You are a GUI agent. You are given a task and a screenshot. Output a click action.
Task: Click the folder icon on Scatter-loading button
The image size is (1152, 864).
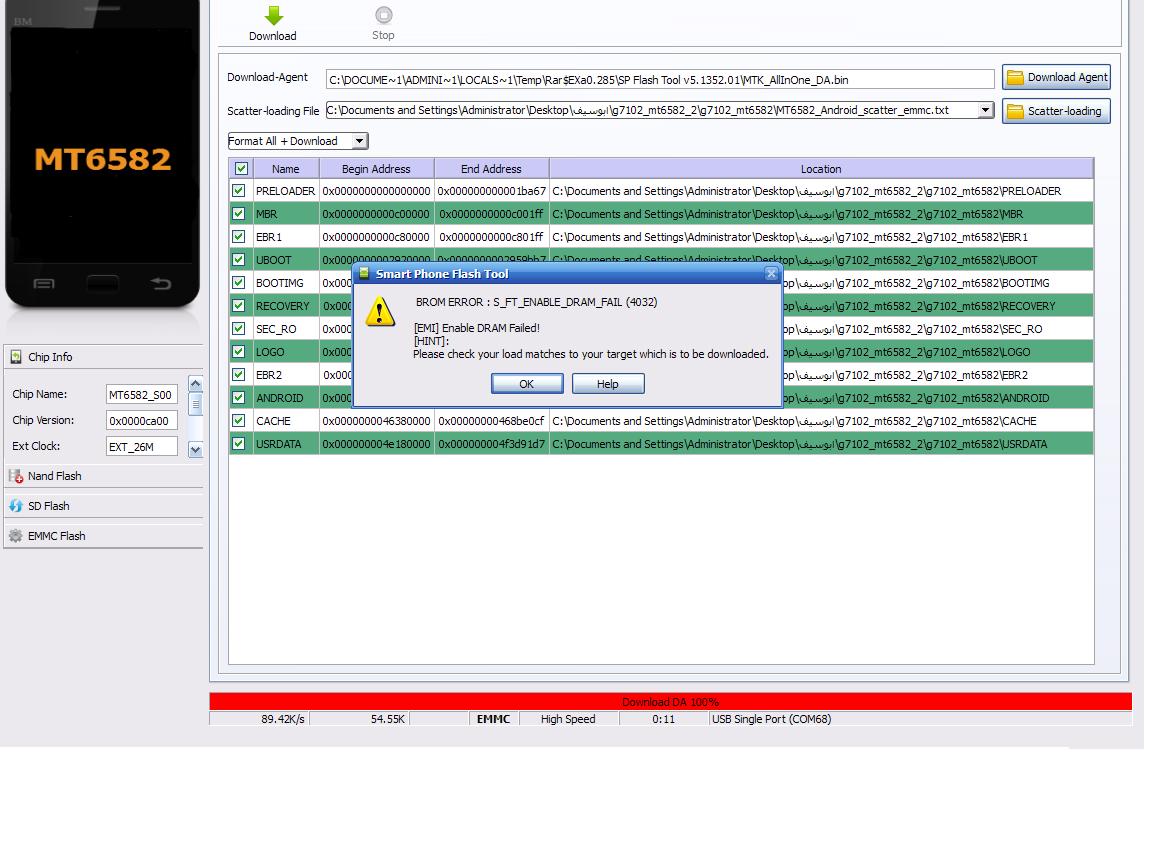coord(1015,111)
